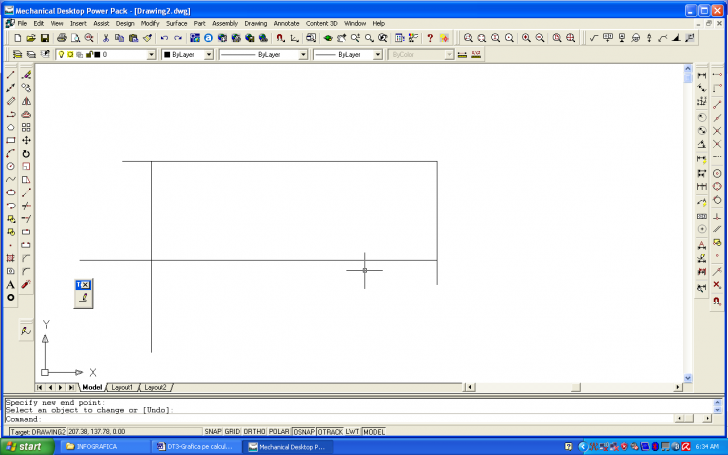
Task: Open the color ByLayer dropdown
Action: point(209,55)
